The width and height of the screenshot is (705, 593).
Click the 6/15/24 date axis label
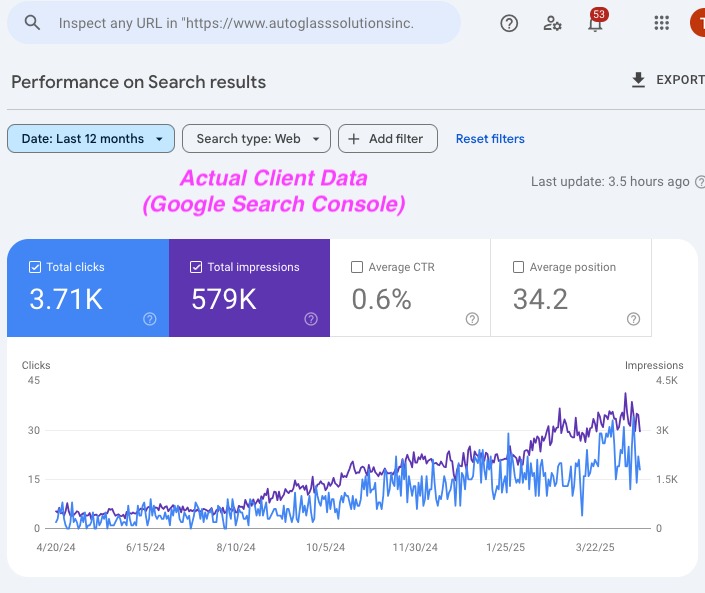tap(145, 547)
